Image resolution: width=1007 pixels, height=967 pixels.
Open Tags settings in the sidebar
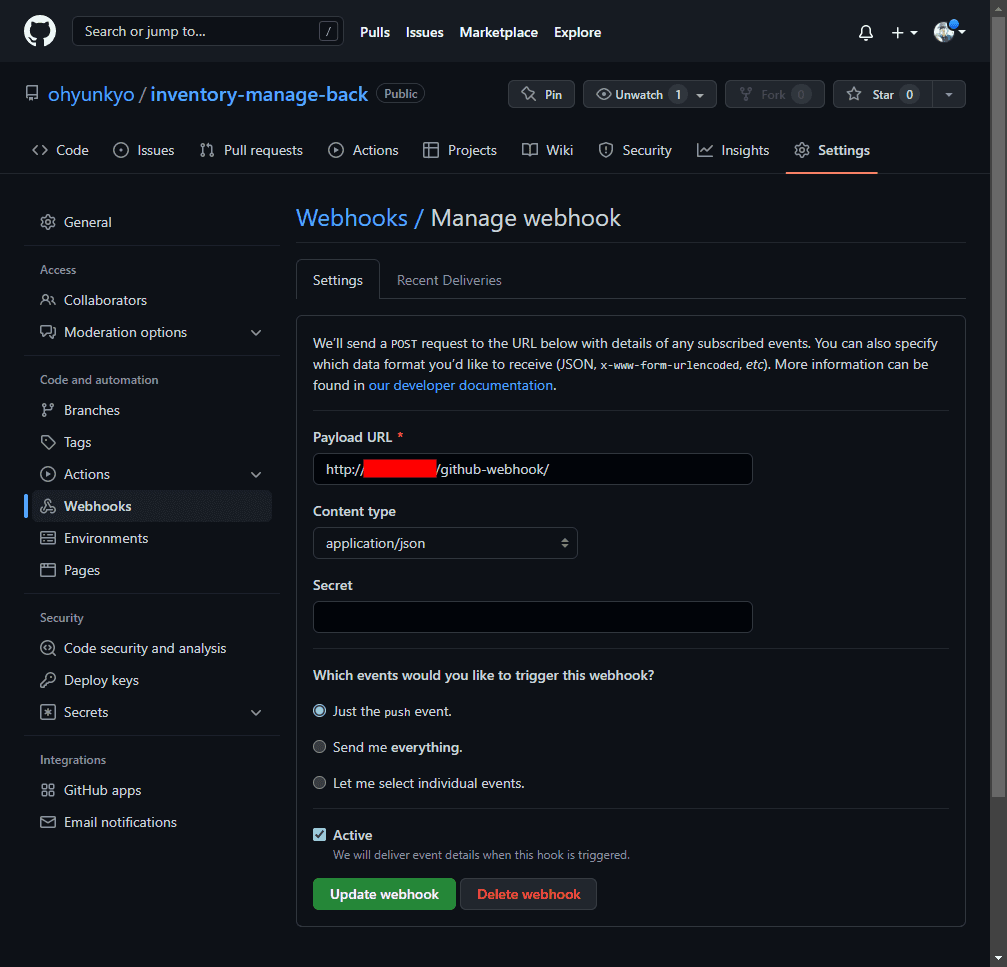[152, 442]
